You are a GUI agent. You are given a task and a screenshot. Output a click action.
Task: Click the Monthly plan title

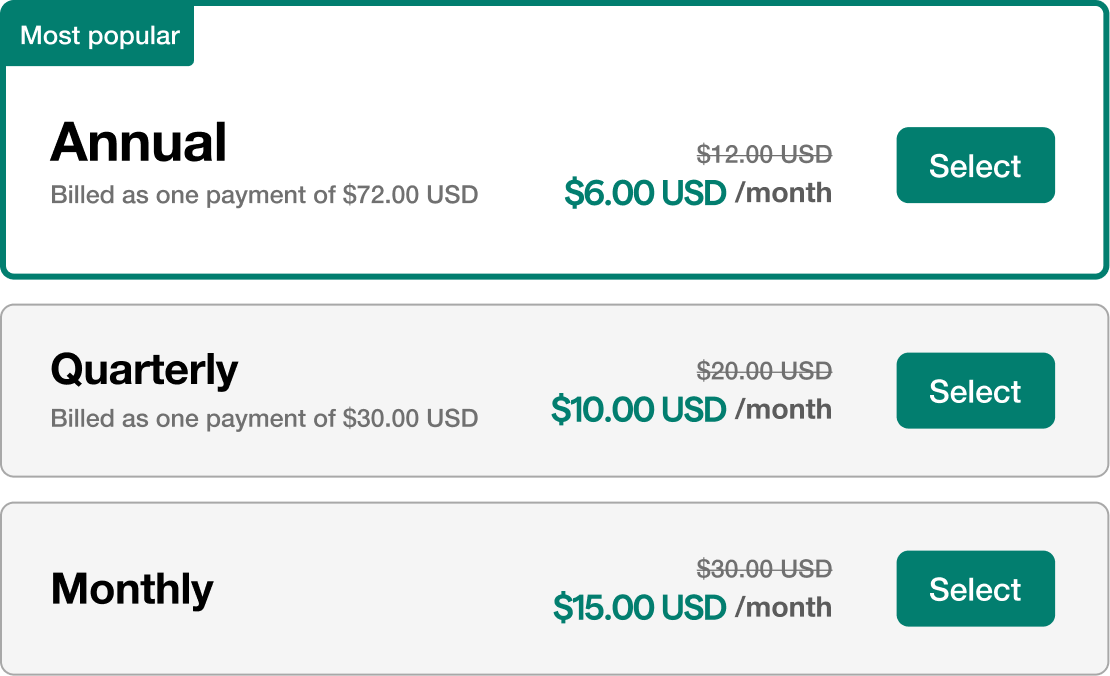pyautogui.click(x=130, y=590)
